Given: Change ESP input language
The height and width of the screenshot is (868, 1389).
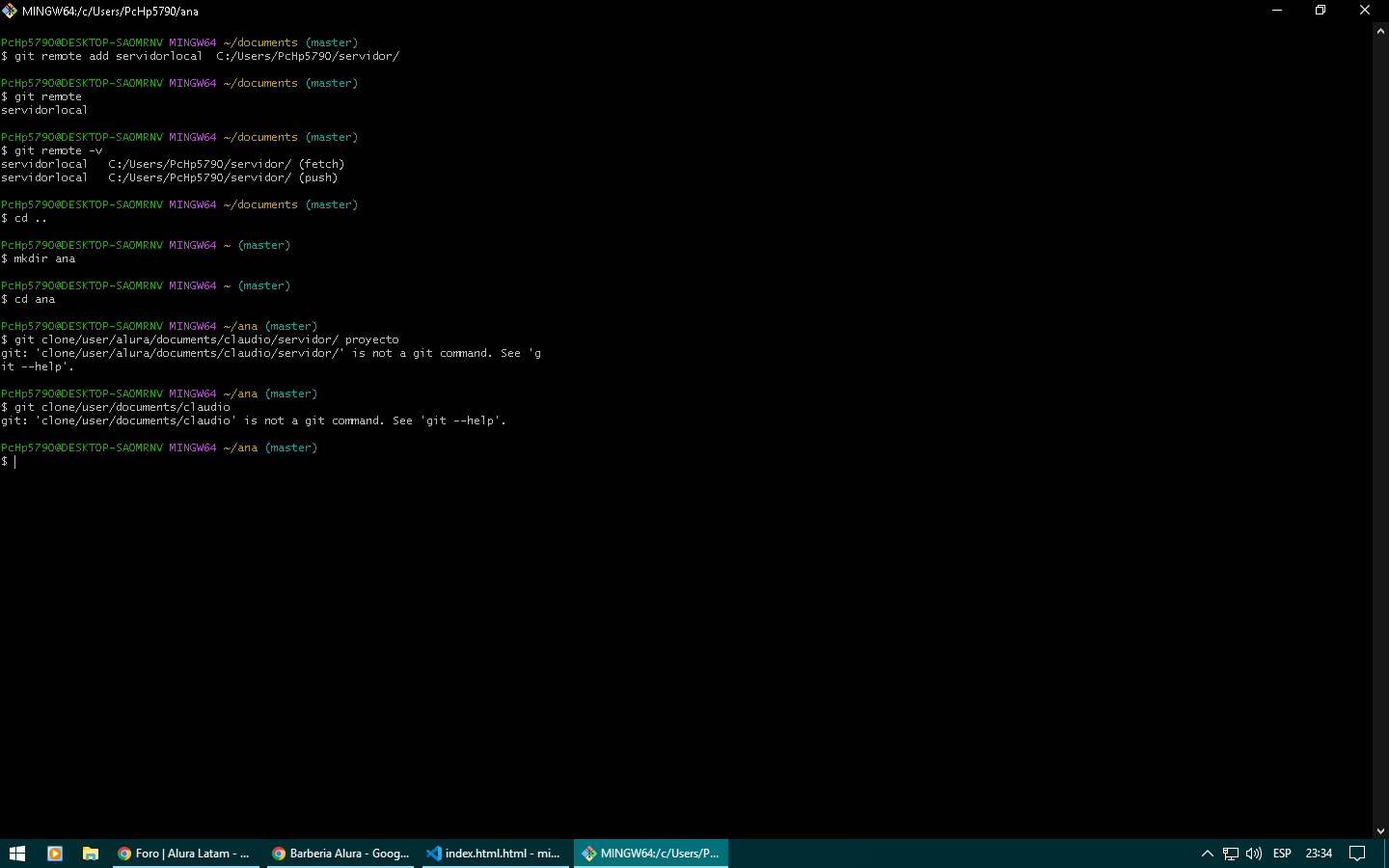Looking at the screenshot, I should pyautogui.click(x=1282, y=854).
